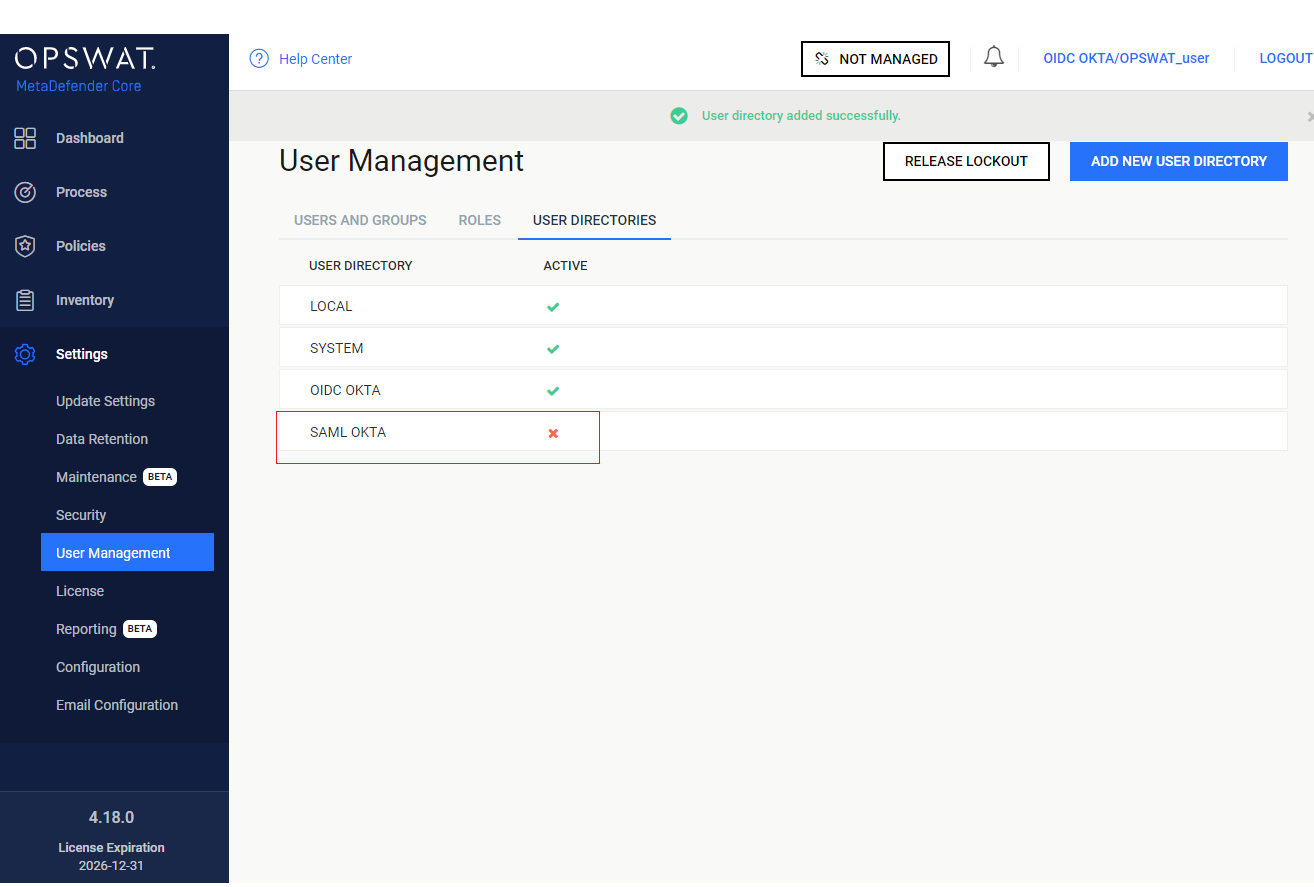Click the Settings gear icon

tap(25, 354)
